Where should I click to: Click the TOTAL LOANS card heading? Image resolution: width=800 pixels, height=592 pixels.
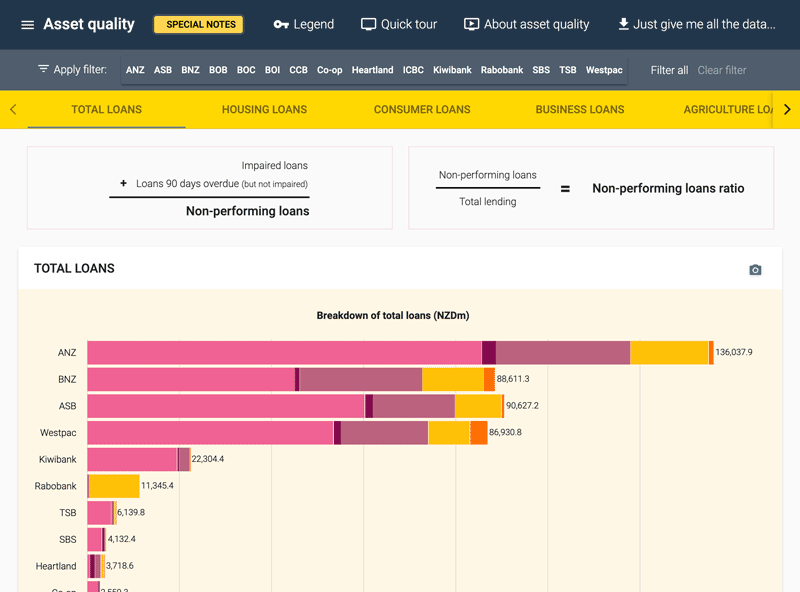click(74, 268)
